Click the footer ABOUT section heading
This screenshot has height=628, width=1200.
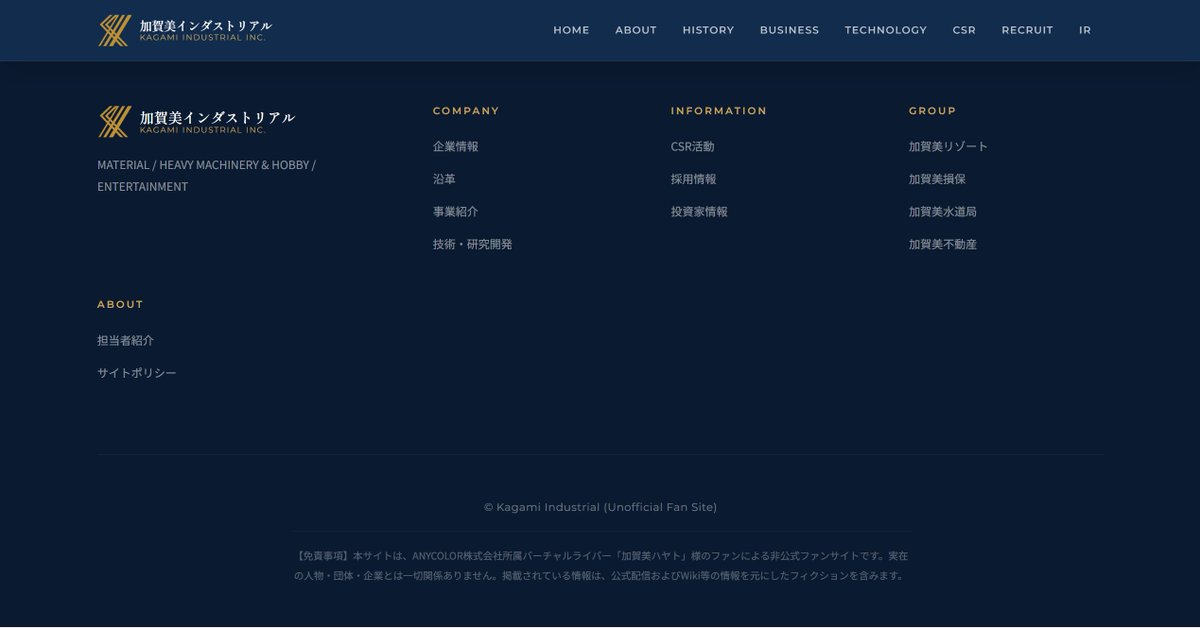click(x=120, y=304)
